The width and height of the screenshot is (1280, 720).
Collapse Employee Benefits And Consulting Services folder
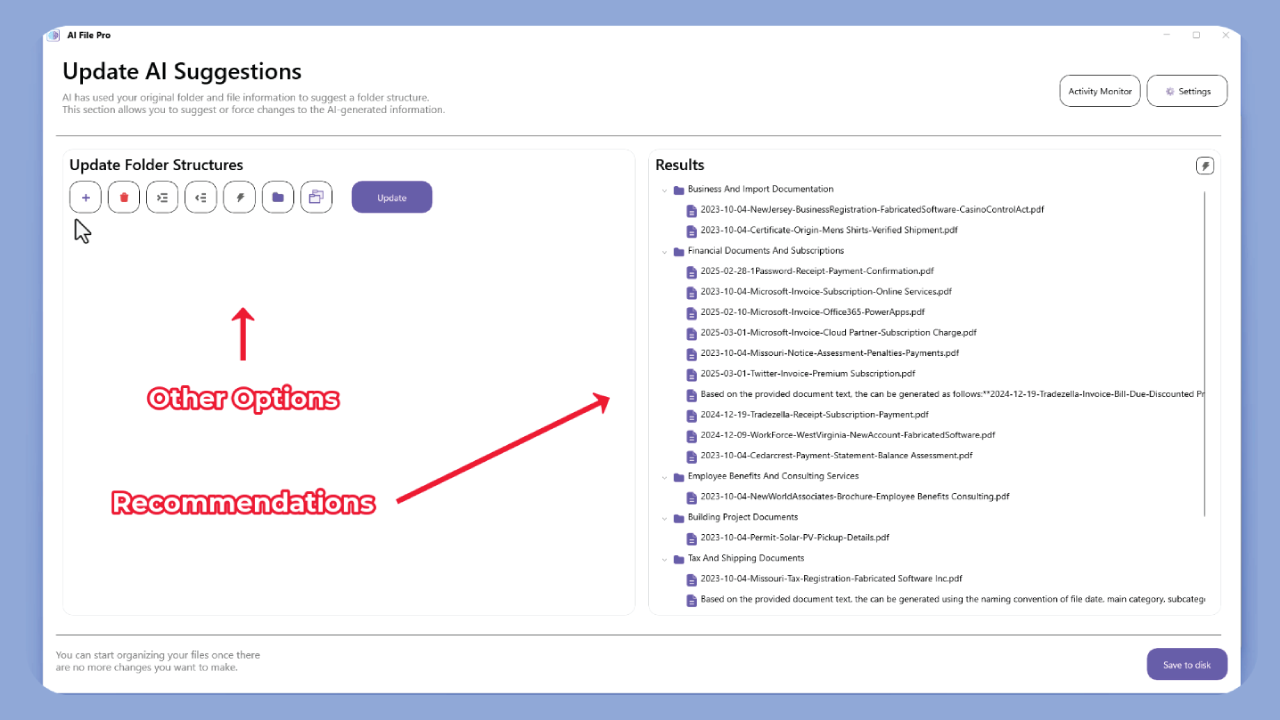[x=663, y=477]
